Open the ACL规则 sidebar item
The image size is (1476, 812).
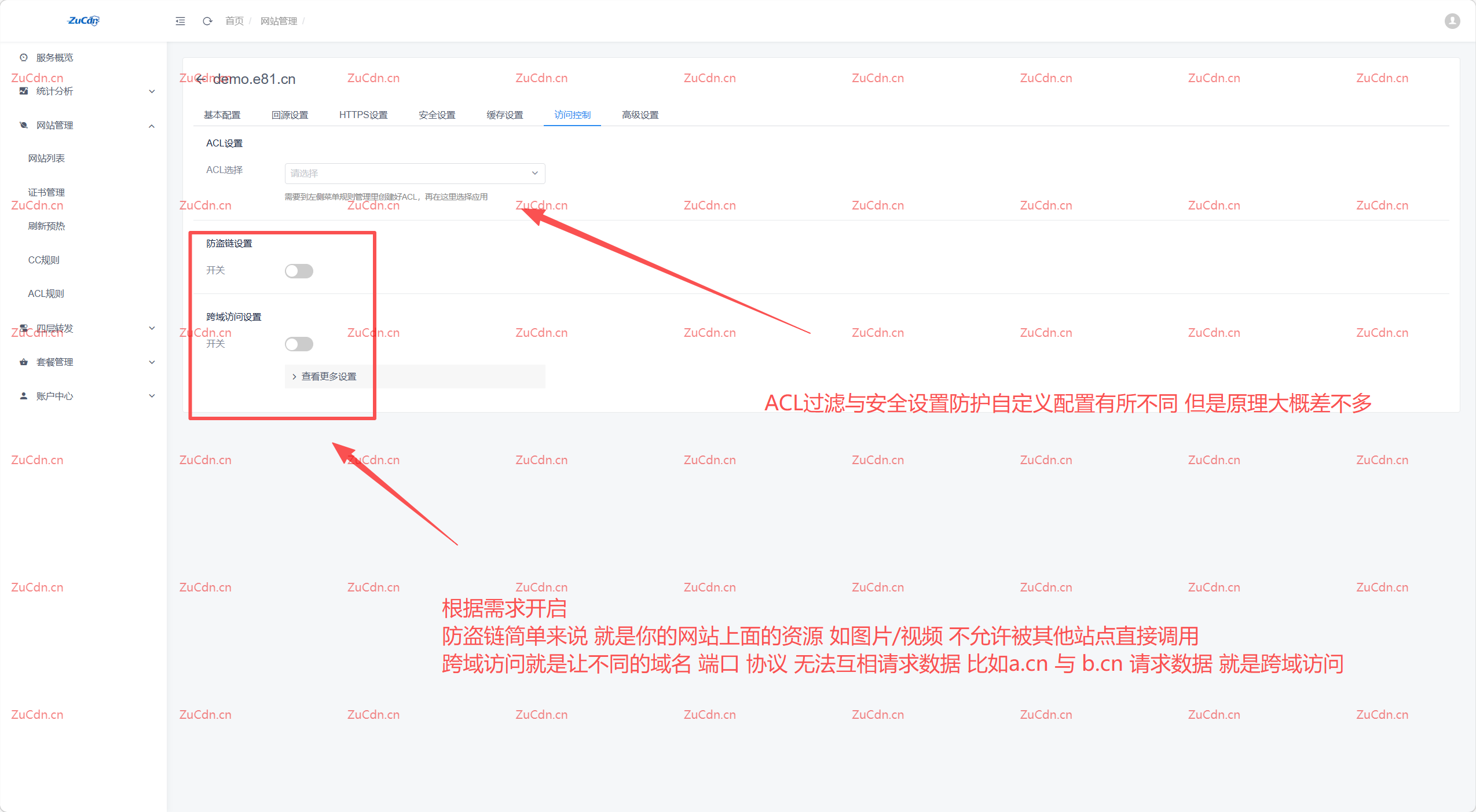click(46, 293)
